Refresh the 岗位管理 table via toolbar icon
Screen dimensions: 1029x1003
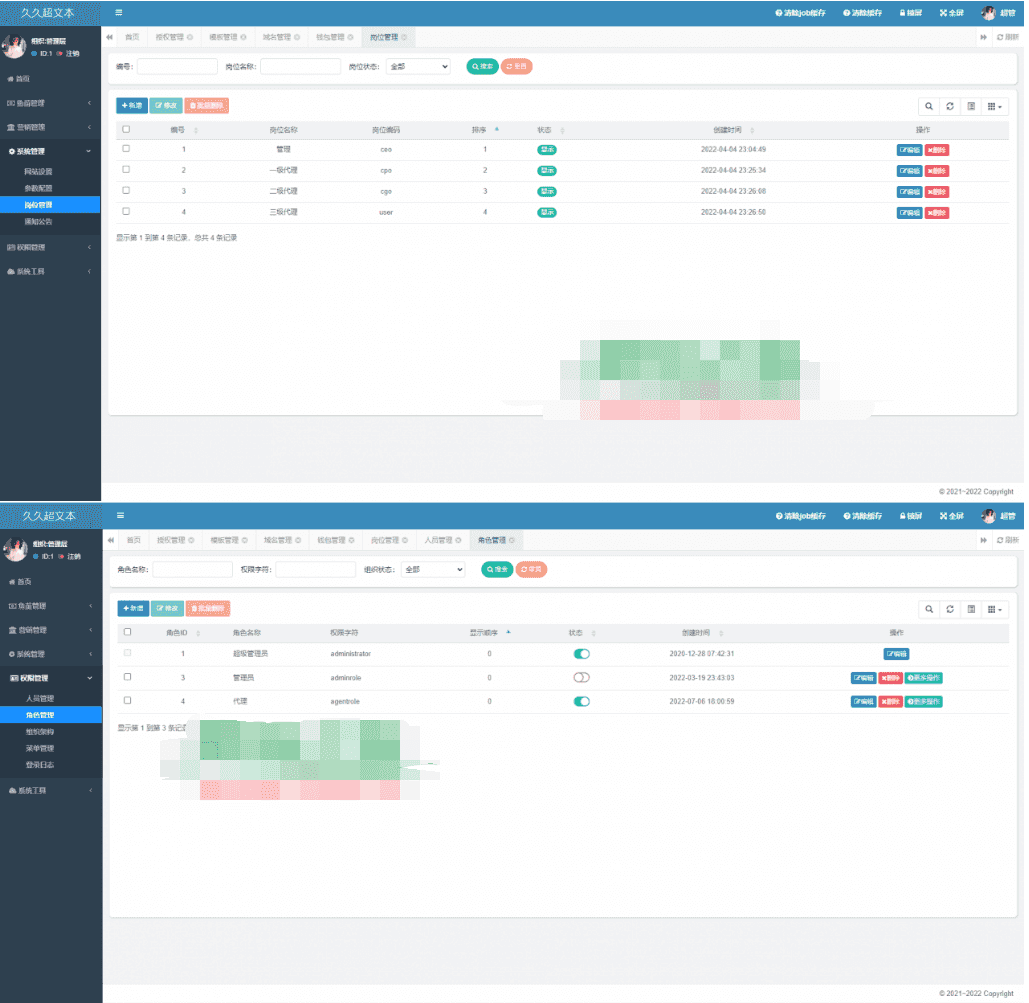950,106
